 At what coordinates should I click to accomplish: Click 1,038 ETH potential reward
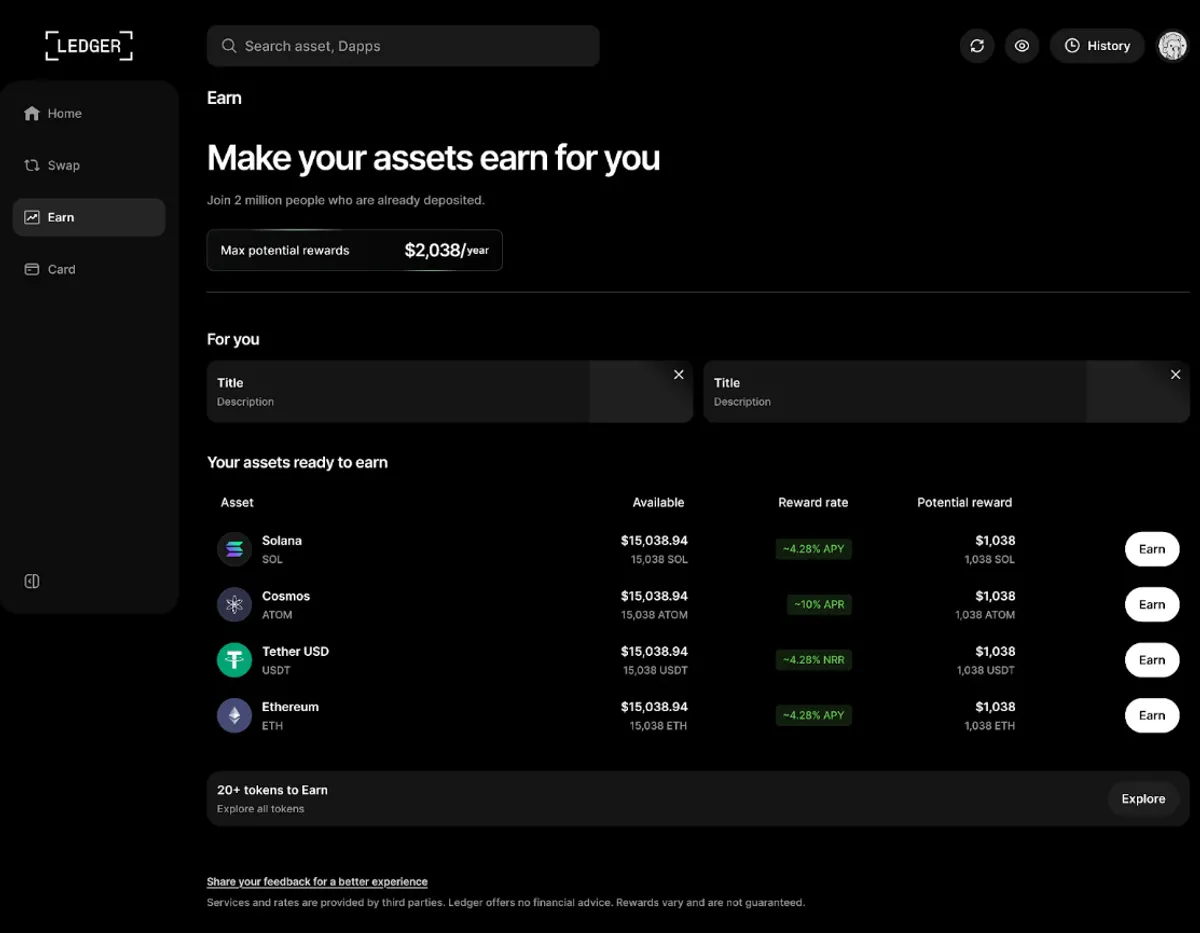point(989,726)
